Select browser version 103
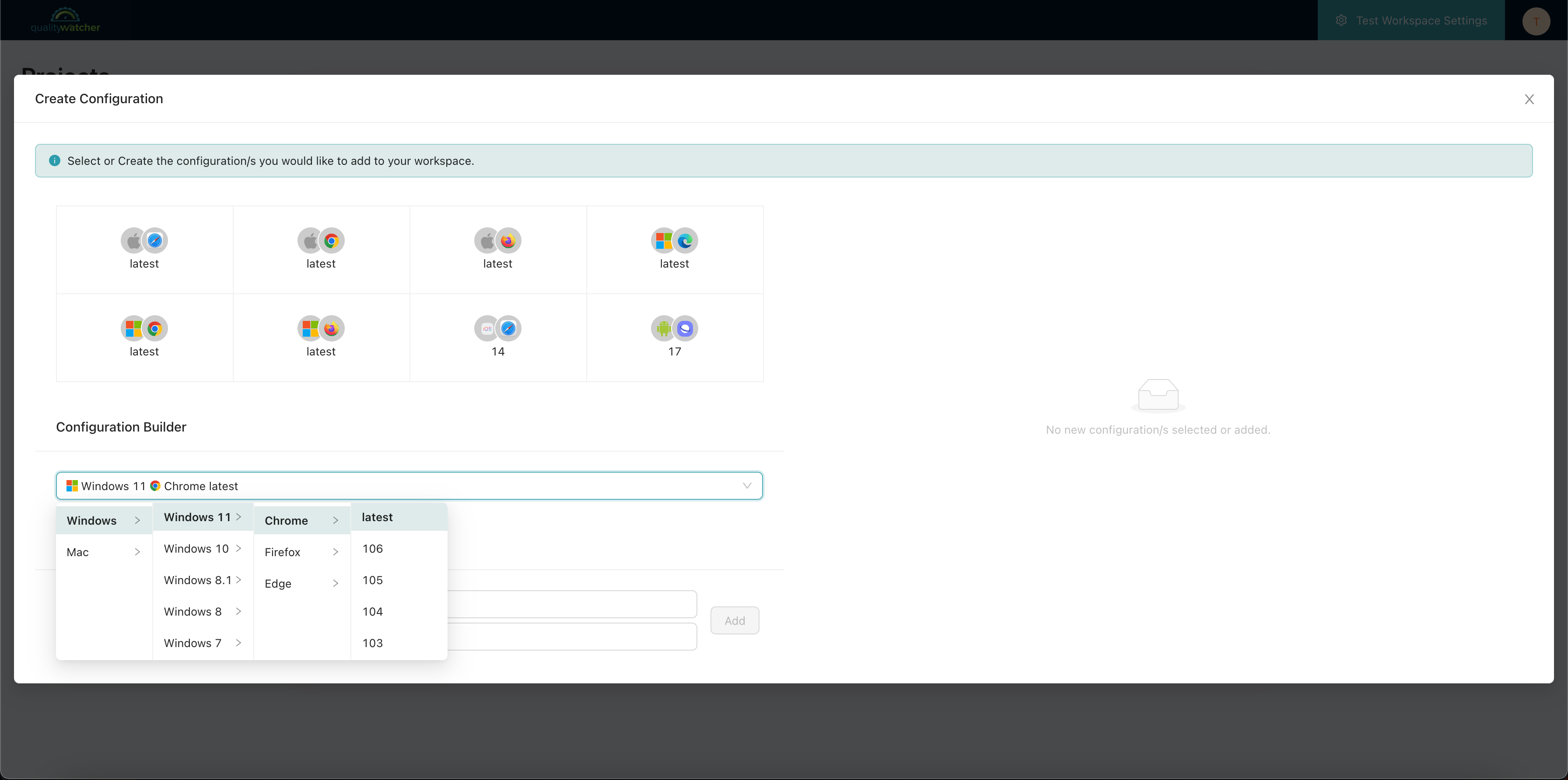This screenshot has width=1568, height=780. point(399,643)
